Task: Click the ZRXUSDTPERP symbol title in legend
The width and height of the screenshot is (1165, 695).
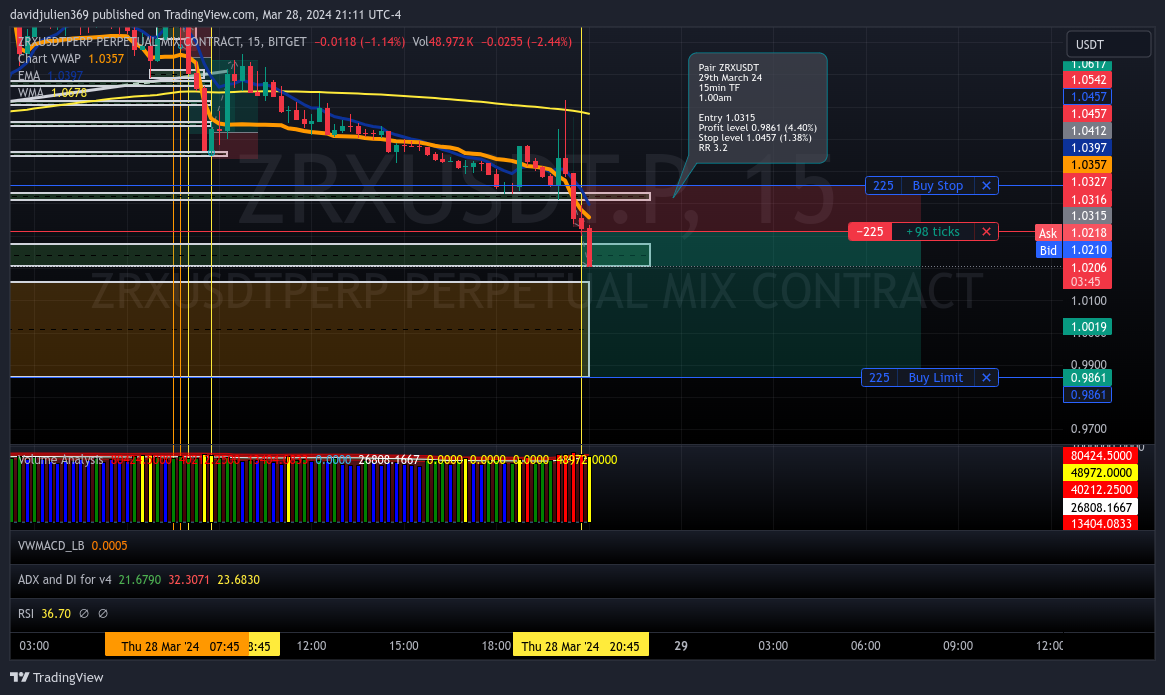Action: [x=162, y=42]
